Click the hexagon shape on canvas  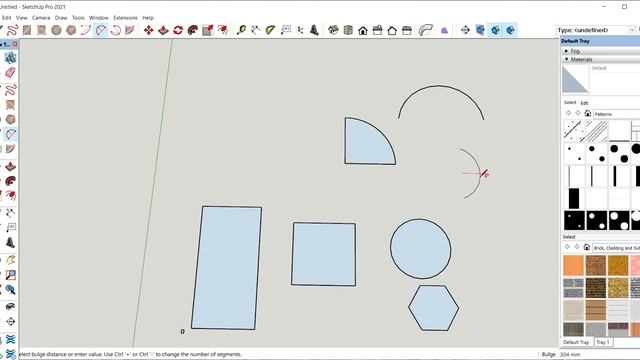click(433, 308)
